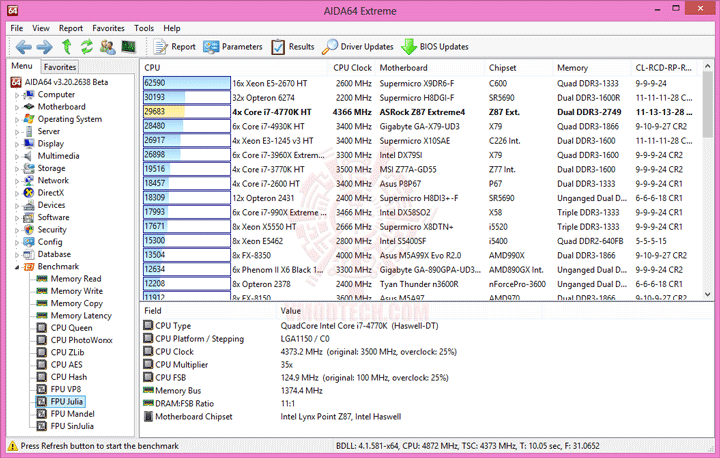This screenshot has width=720, height=458.
Task: Click the 62590 score bar
Action: point(186,83)
